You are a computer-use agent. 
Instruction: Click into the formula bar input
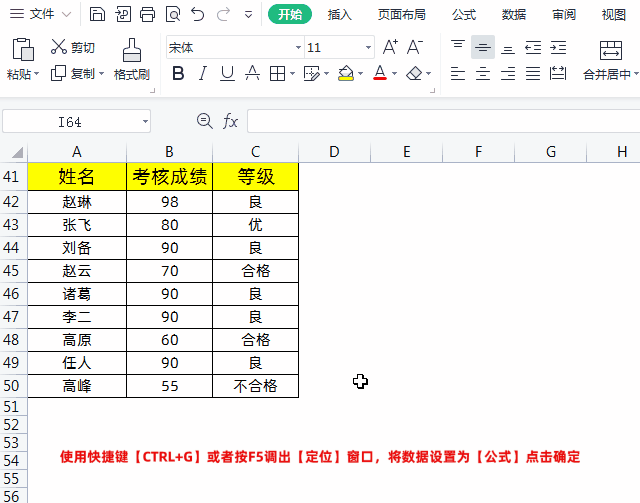point(443,121)
